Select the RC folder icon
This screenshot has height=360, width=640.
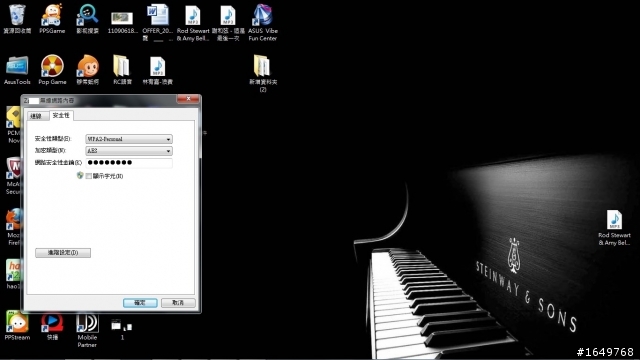pos(122,70)
